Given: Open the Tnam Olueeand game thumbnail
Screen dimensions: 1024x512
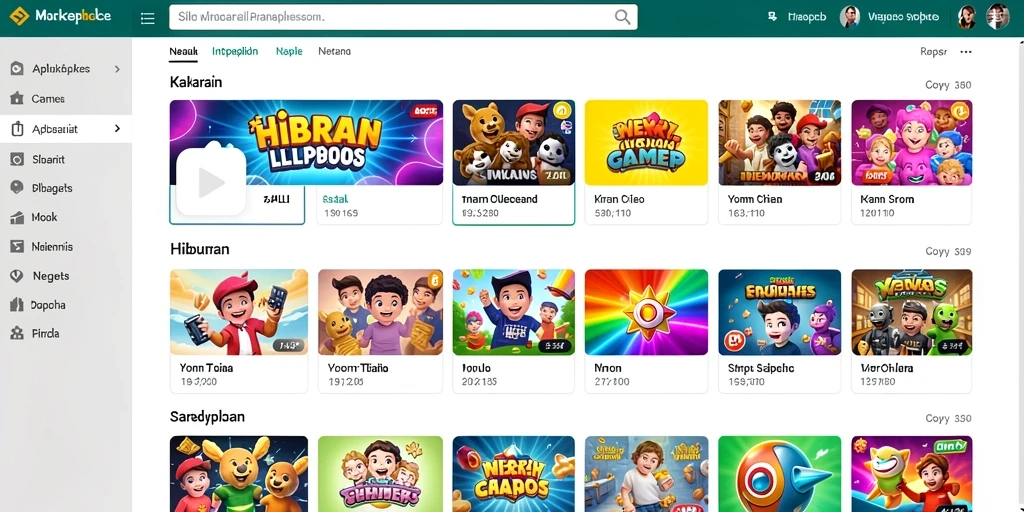Looking at the screenshot, I should [514, 142].
